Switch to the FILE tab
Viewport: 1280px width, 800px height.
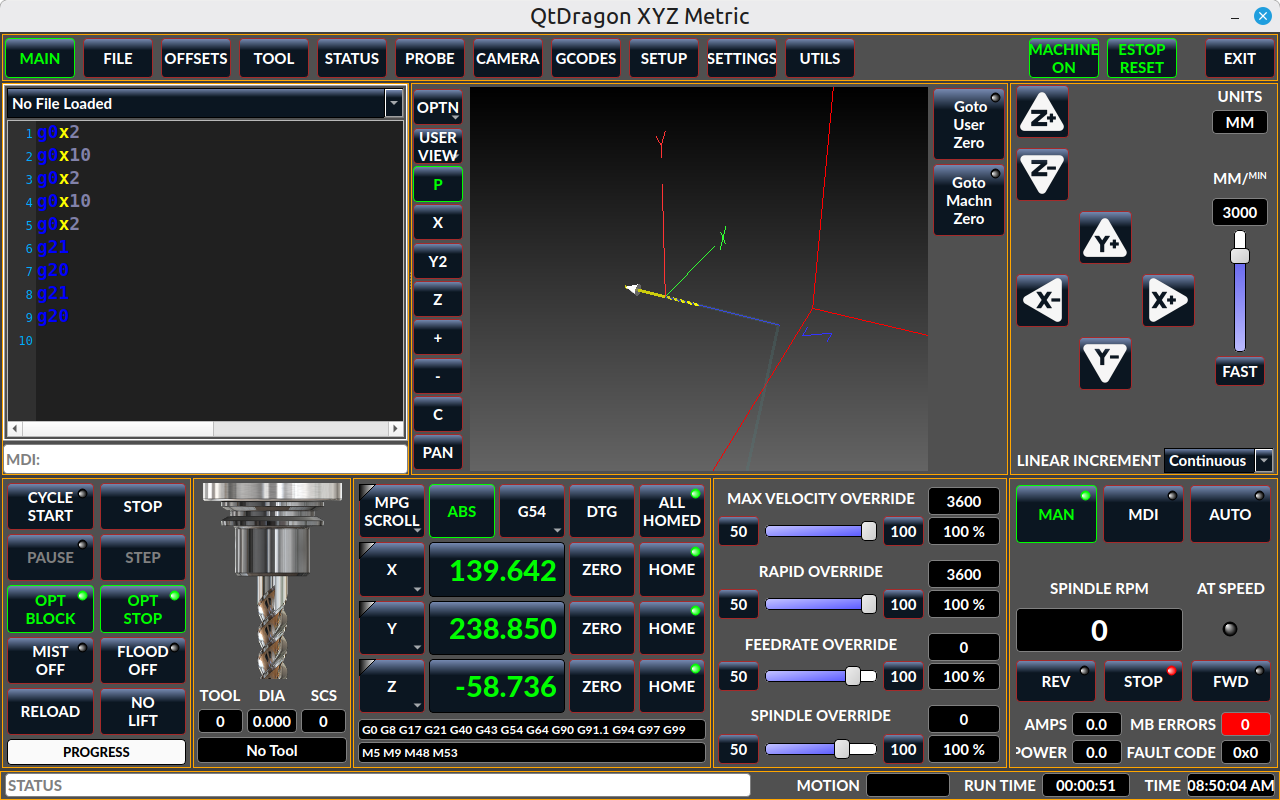pos(118,58)
